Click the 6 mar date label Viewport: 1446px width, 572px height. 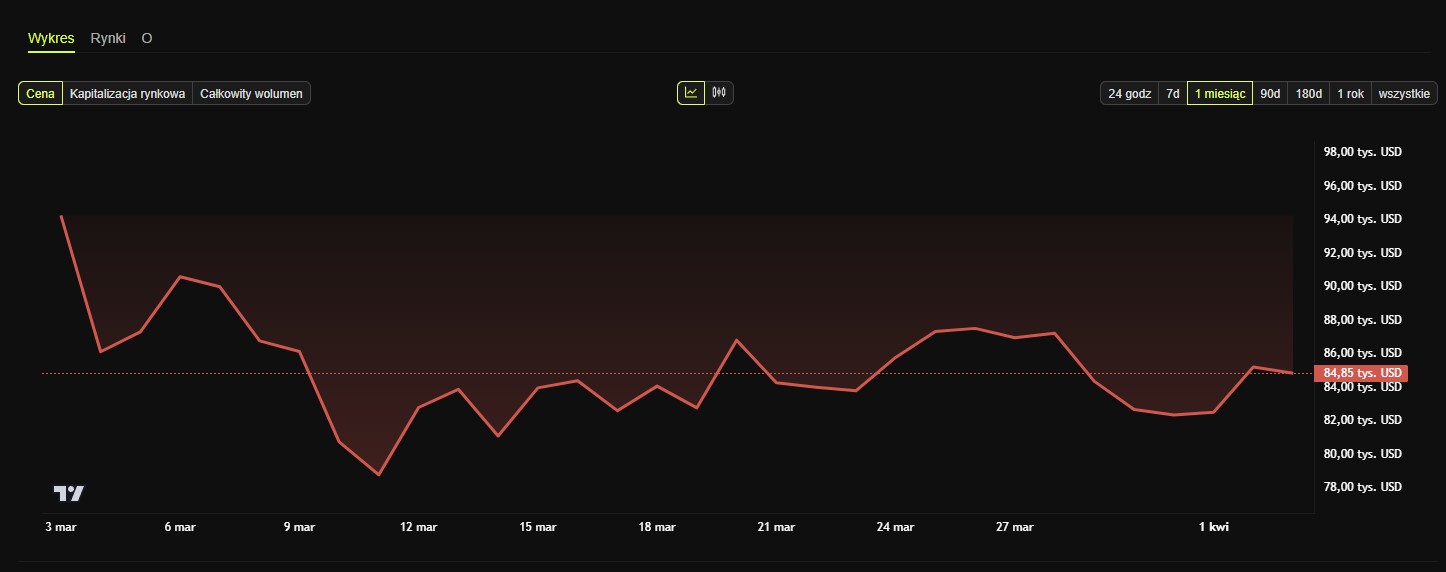click(180, 527)
